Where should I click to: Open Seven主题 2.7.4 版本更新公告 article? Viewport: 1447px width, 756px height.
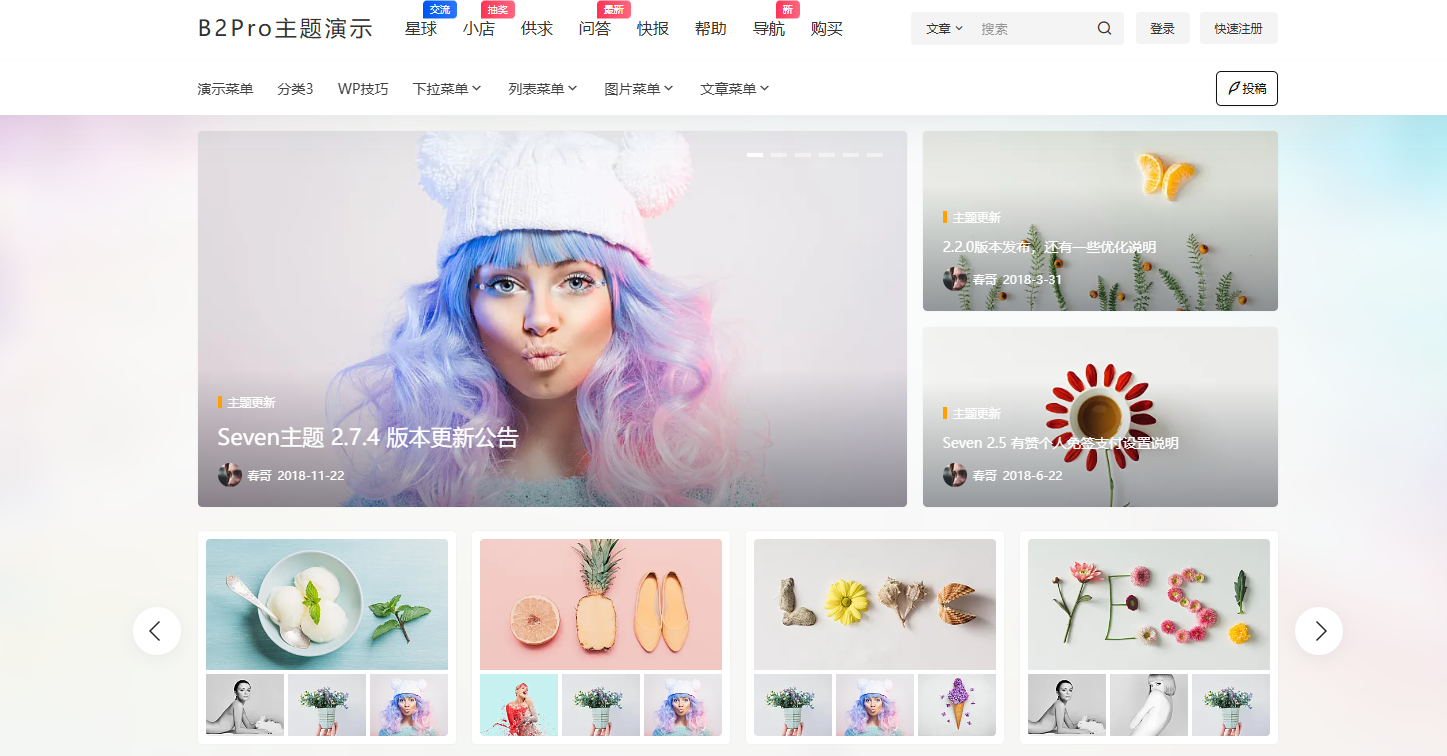point(368,438)
